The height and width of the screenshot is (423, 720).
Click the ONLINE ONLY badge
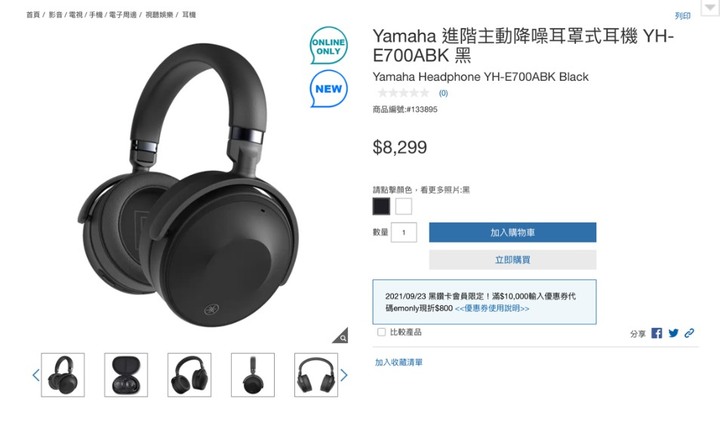[x=328, y=45]
